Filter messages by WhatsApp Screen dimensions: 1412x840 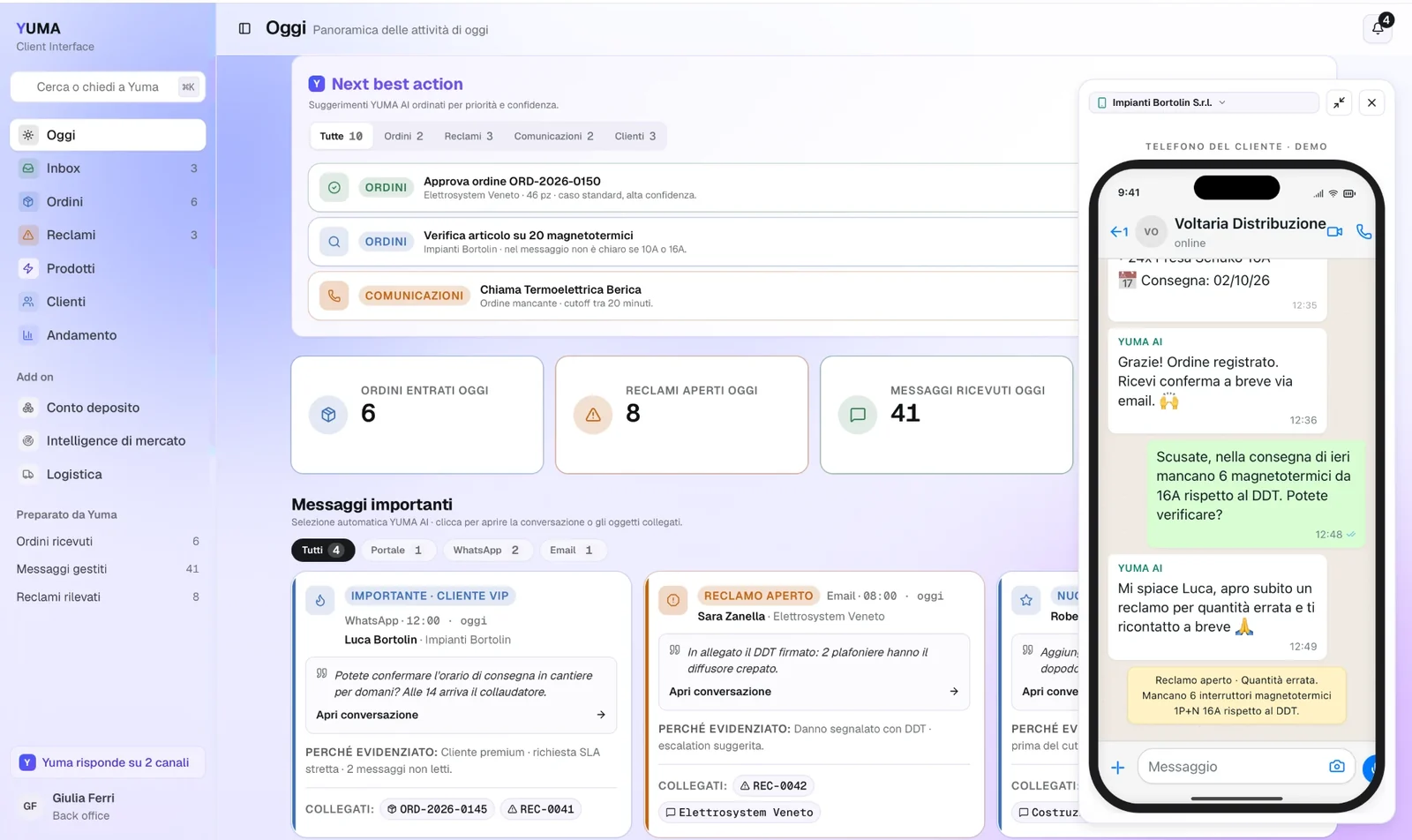pos(486,550)
